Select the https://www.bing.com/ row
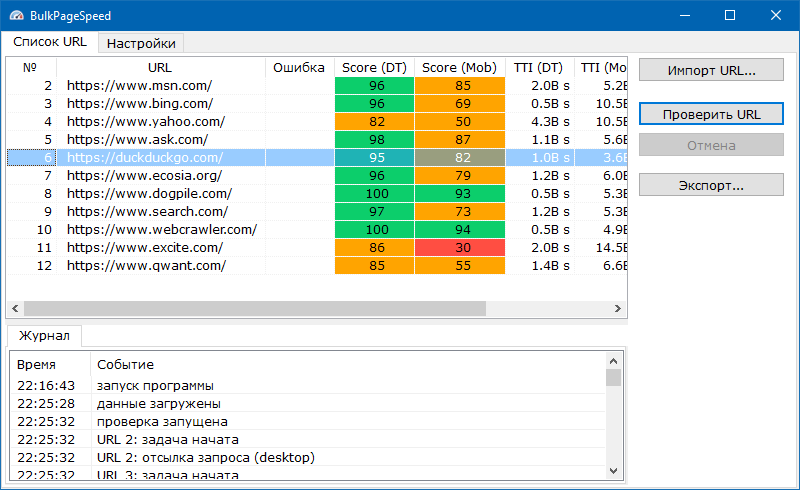 317,104
